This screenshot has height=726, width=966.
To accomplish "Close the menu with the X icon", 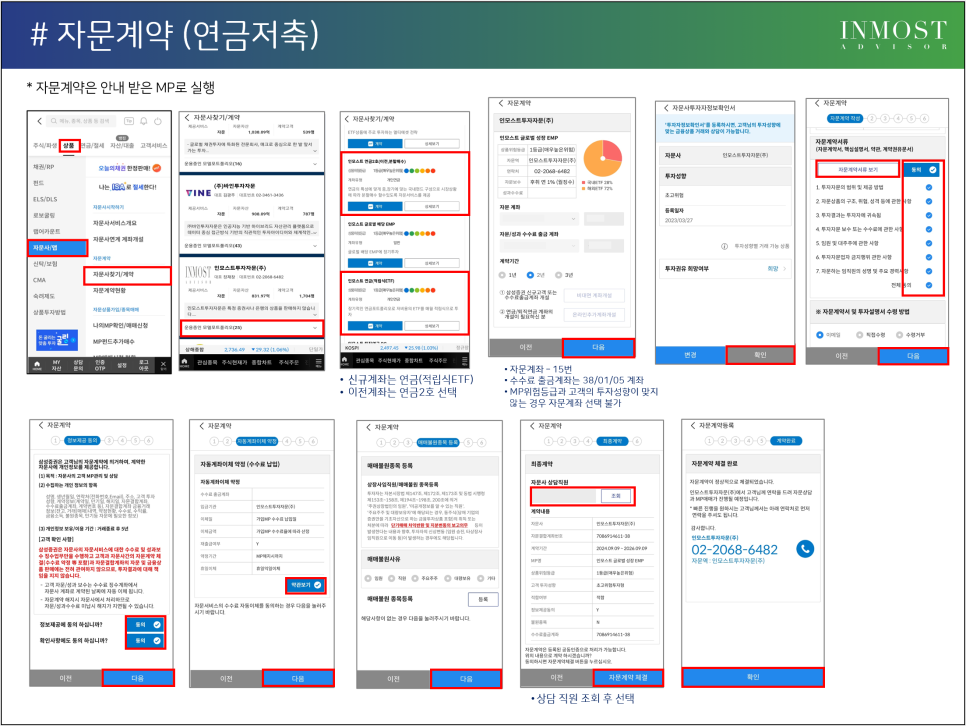I will coord(163,365).
